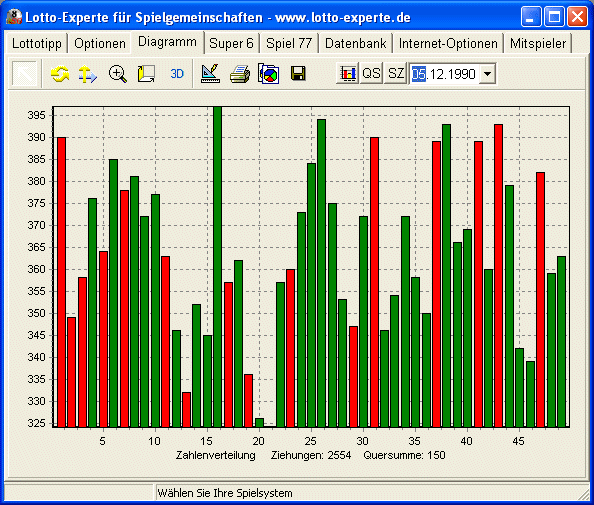Open the date dropdown arrow
This screenshot has width=594, height=505.
point(488,73)
